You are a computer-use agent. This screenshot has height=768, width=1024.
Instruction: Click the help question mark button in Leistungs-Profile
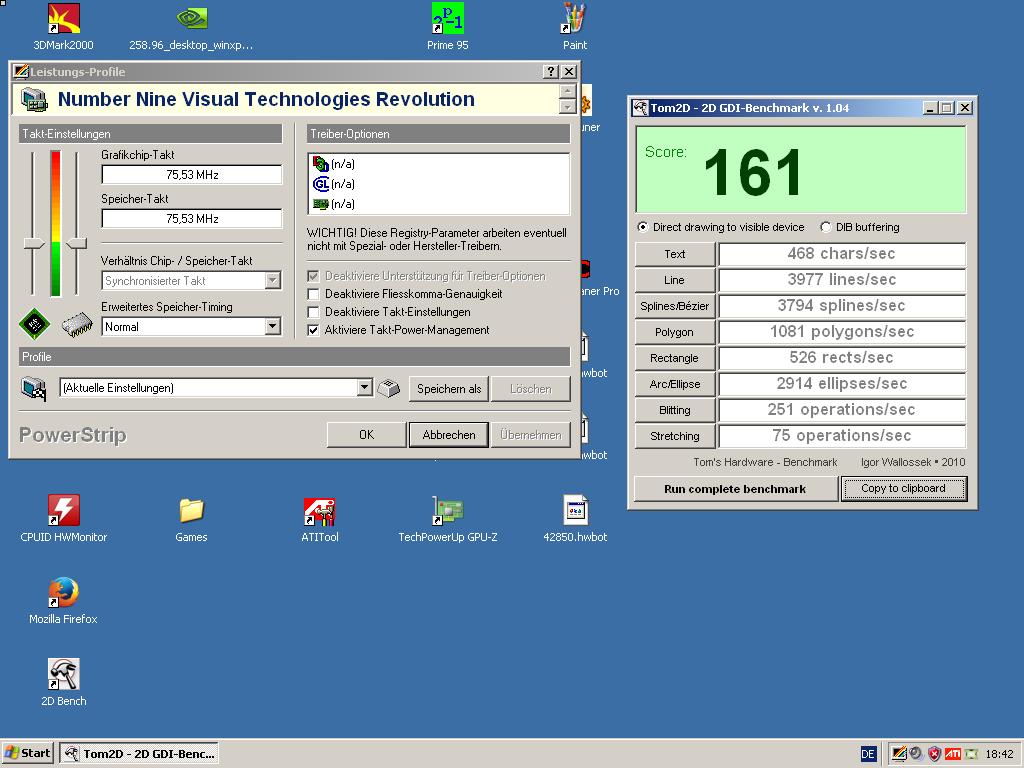[551, 71]
